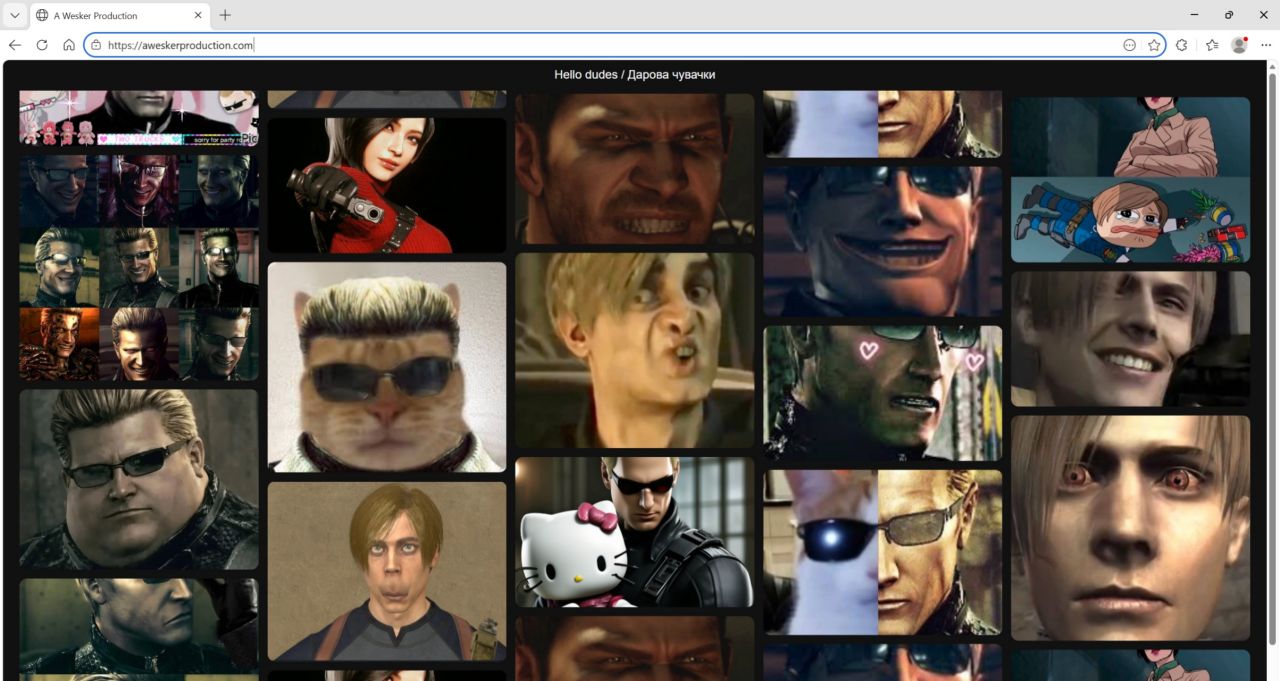Click the browser back arrow
The image size is (1280, 681).
(x=14, y=45)
